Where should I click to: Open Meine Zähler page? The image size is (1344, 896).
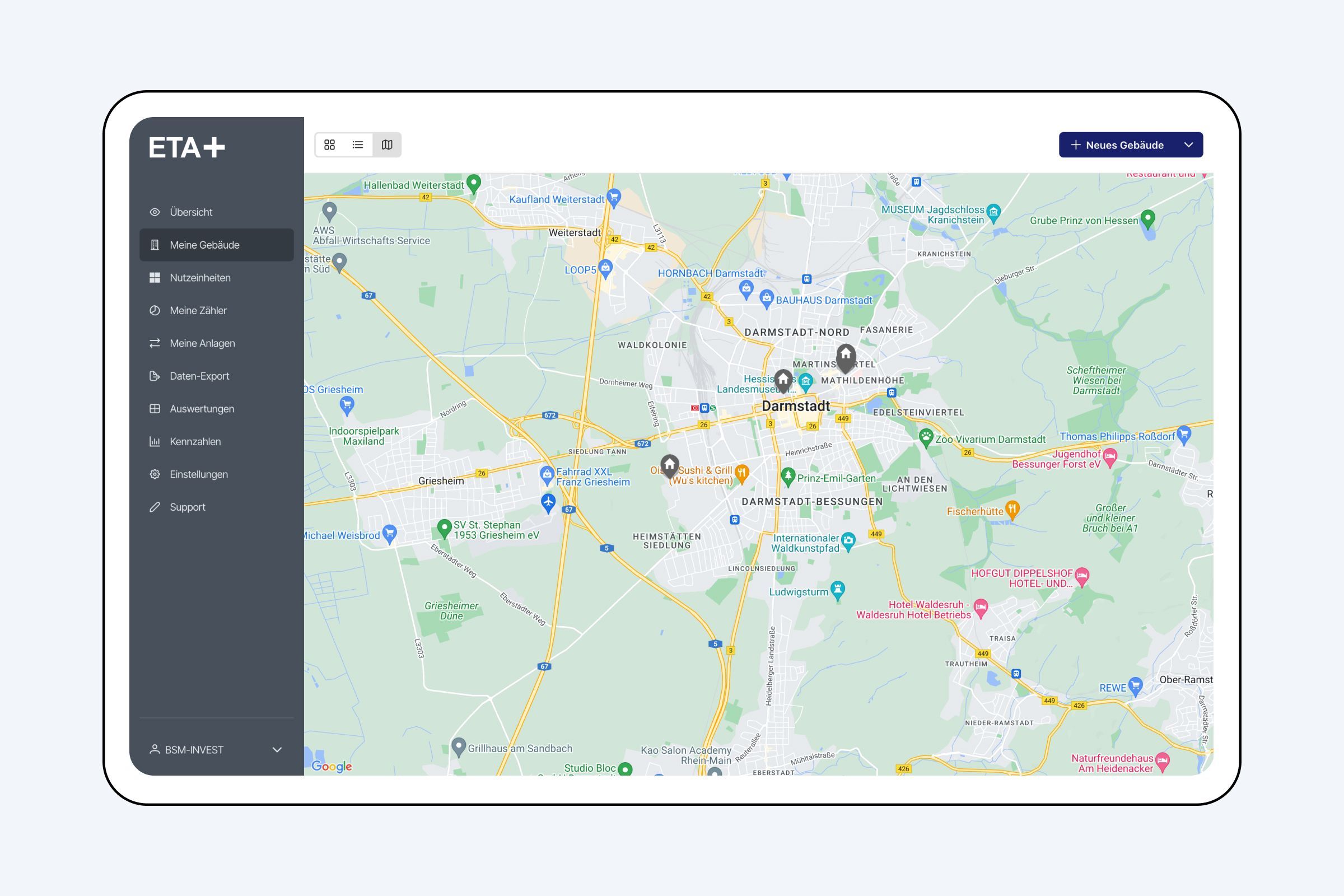217,310
